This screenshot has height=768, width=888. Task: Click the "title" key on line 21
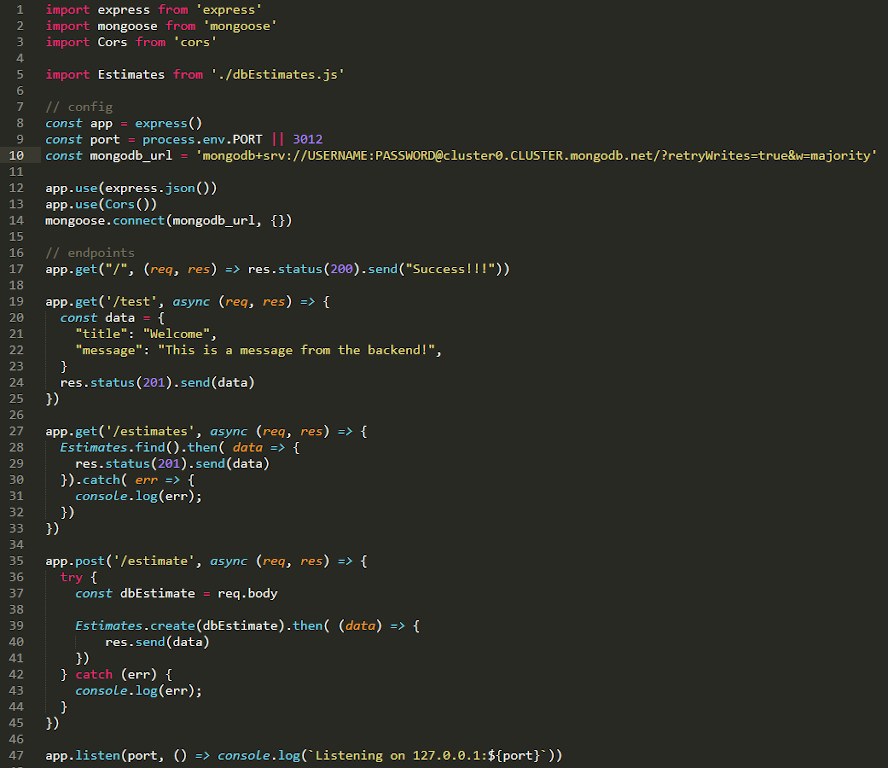(x=101, y=334)
